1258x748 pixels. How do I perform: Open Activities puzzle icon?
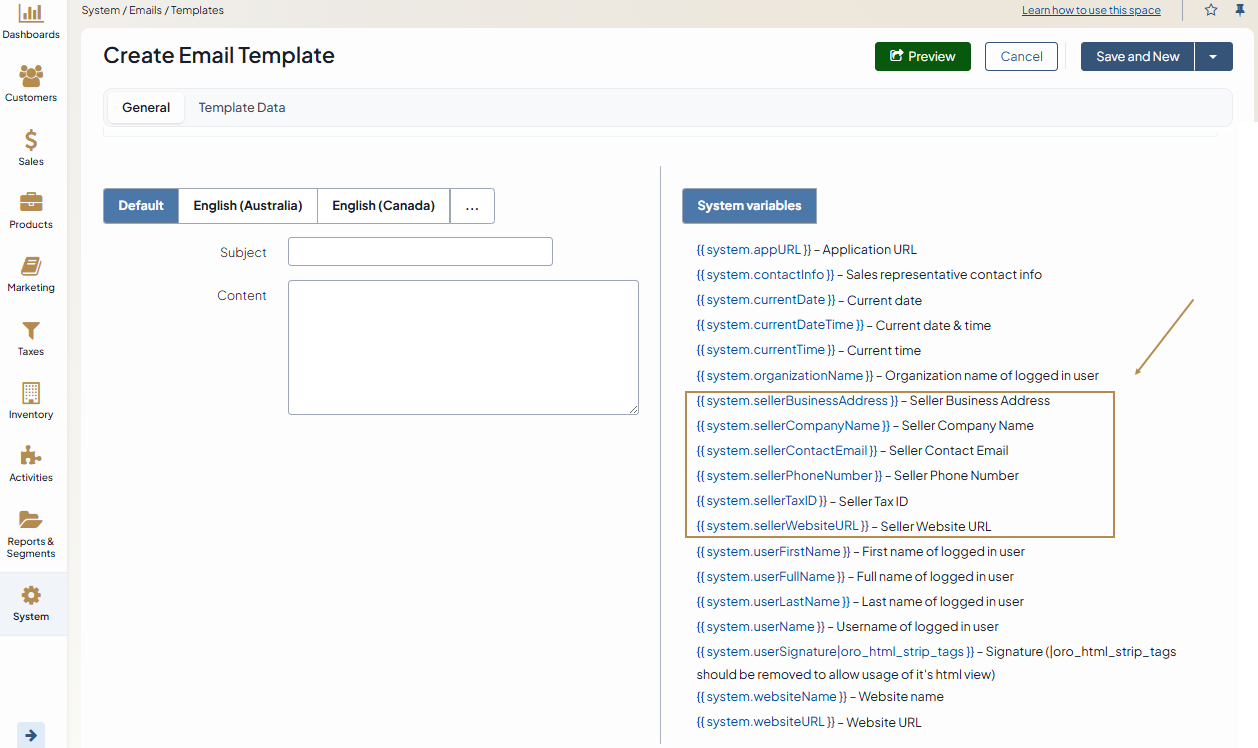coord(31,456)
